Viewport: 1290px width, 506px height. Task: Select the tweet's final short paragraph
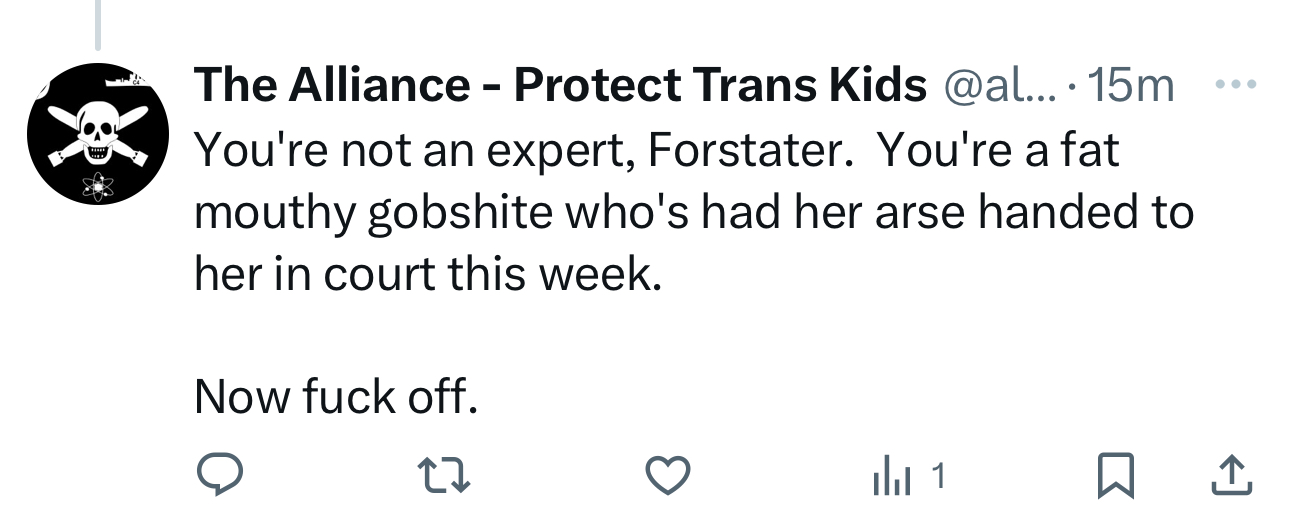[336, 397]
